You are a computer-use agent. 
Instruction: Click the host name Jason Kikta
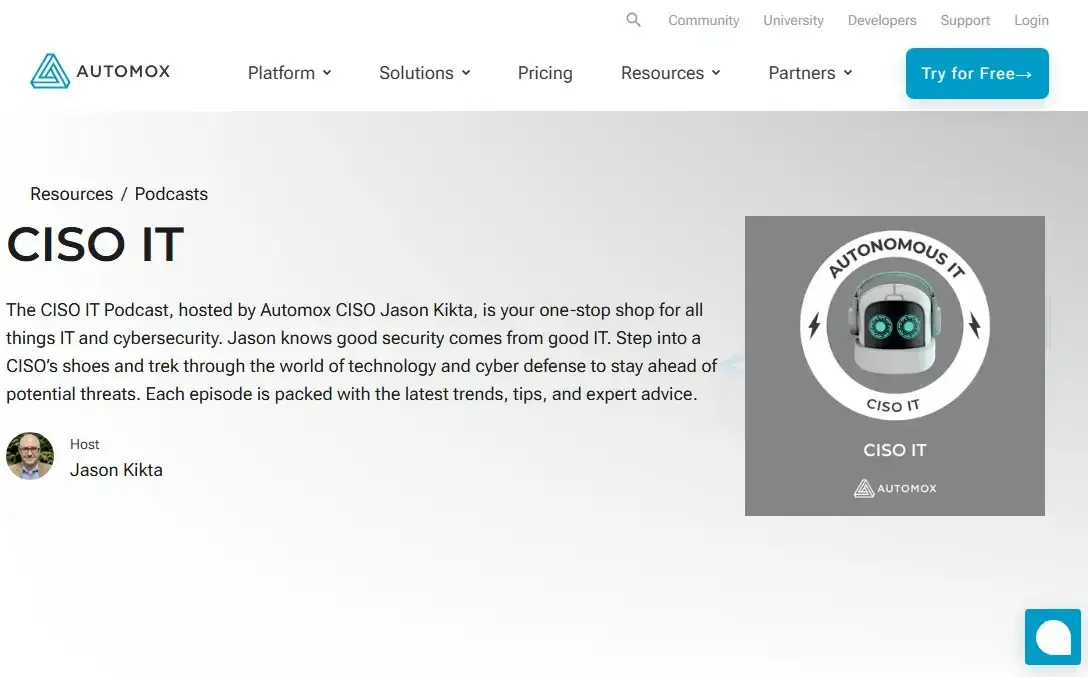[117, 470]
